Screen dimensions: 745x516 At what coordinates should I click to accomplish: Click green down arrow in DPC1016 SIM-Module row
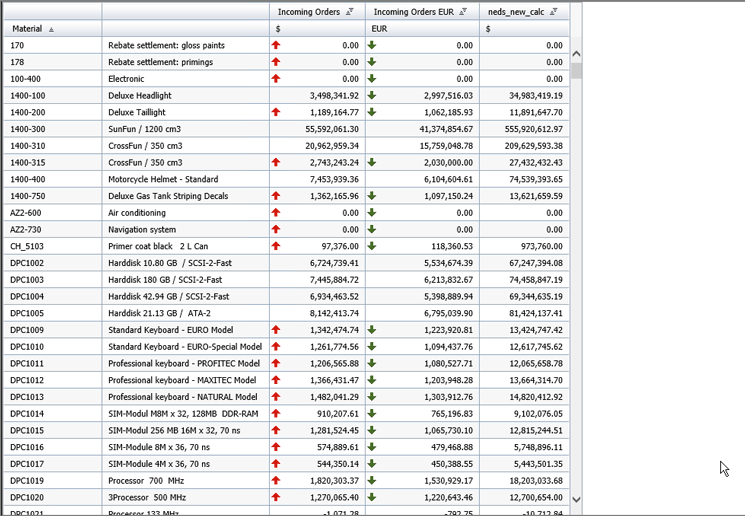coord(372,447)
